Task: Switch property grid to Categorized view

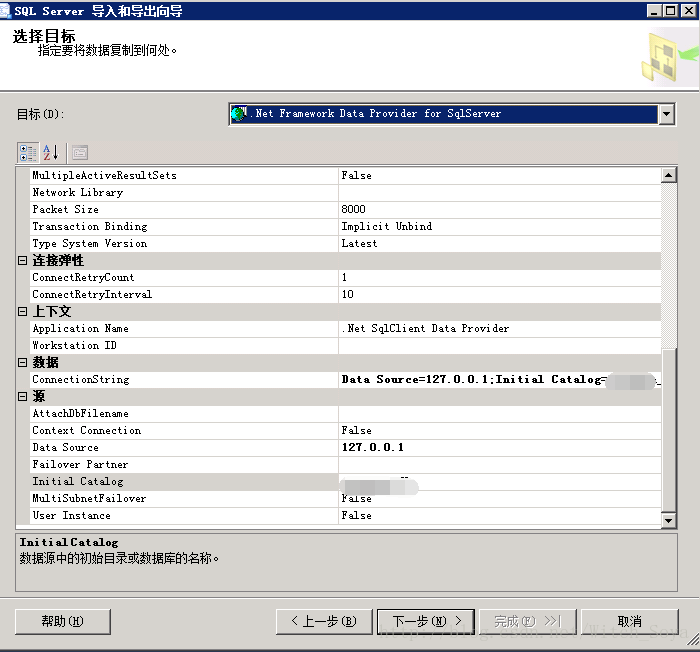Action: (x=28, y=153)
